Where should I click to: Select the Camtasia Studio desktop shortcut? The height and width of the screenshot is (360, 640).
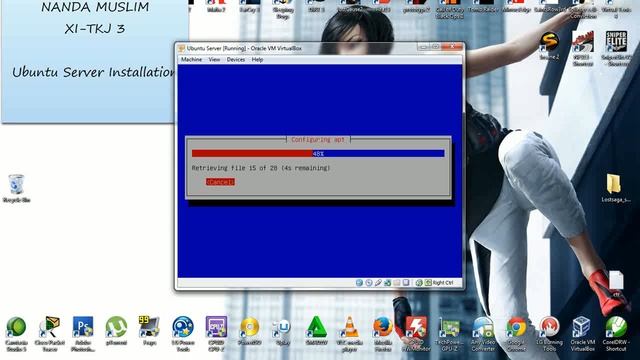(16, 333)
